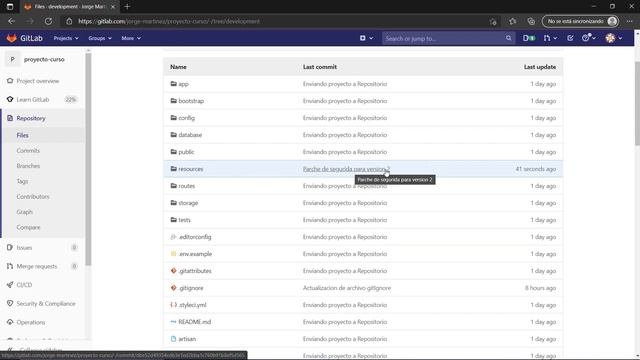640x360 pixels.
Task: Open the public folder
Action: coord(186,152)
